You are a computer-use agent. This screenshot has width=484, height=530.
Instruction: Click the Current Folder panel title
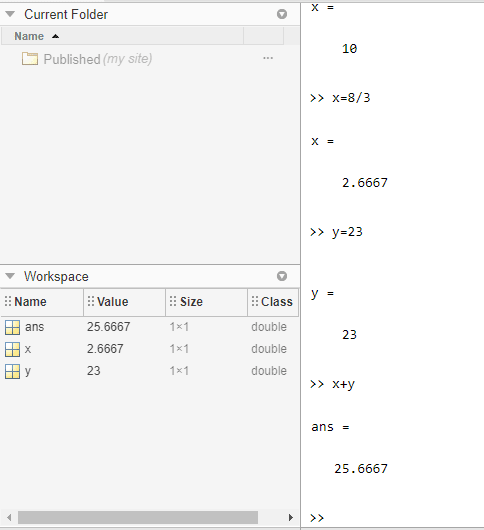pyautogui.click(x=66, y=15)
